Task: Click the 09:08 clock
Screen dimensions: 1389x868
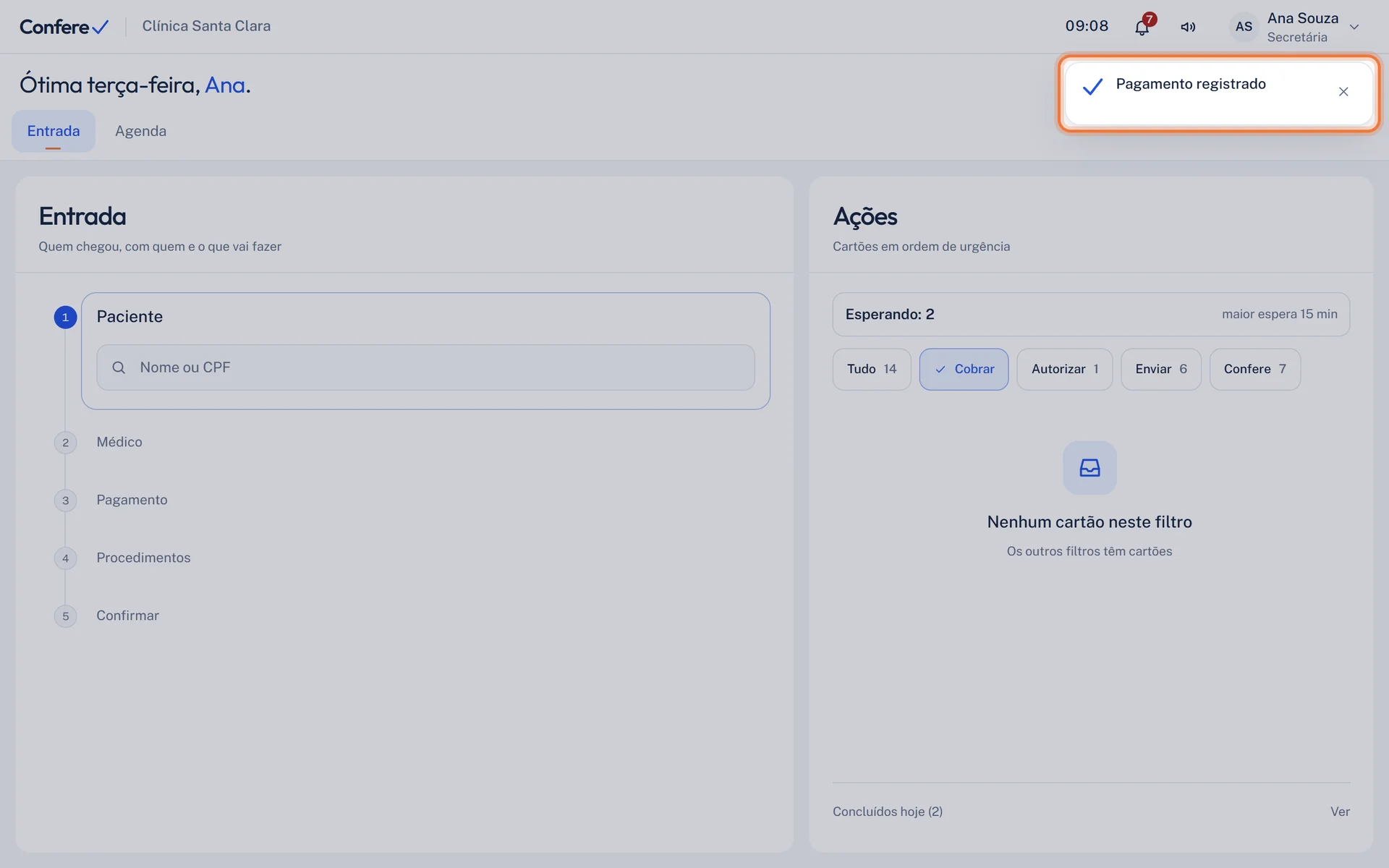Action: point(1087,26)
